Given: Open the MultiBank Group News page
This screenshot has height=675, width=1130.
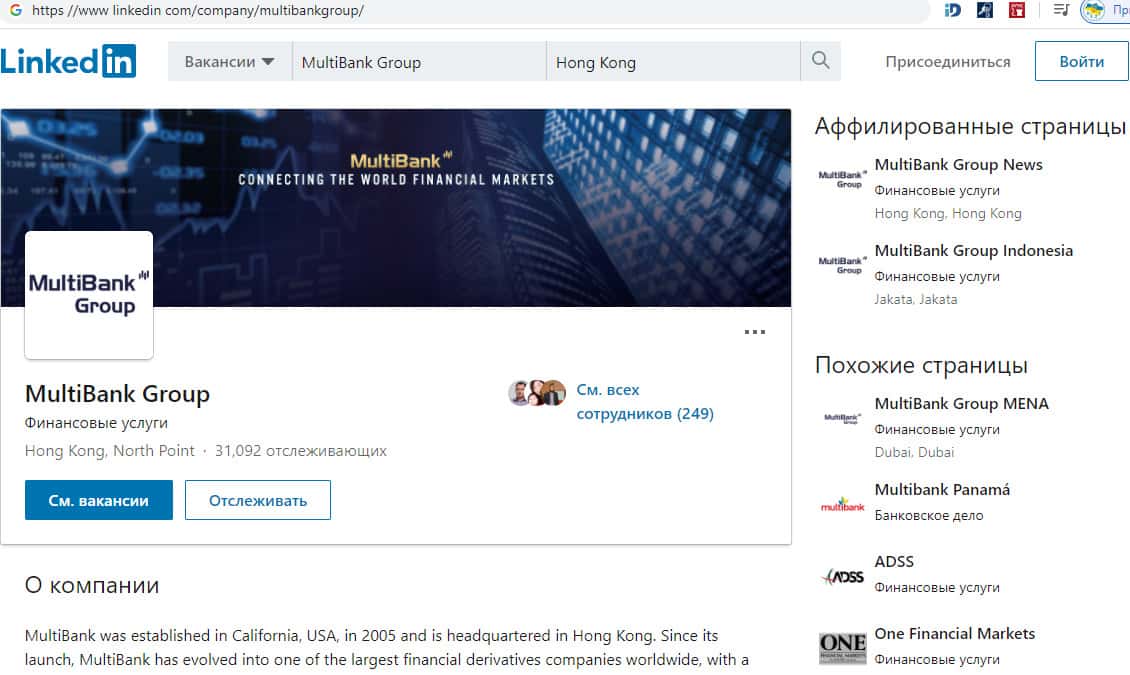Looking at the screenshot, I should [x=958, y=165].
